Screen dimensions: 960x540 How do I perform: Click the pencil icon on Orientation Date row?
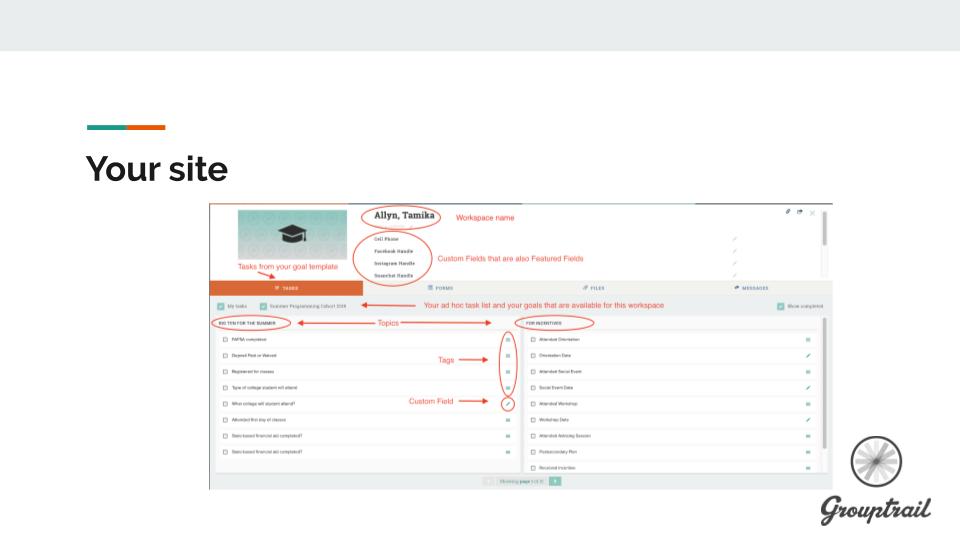tap(808, 356)
